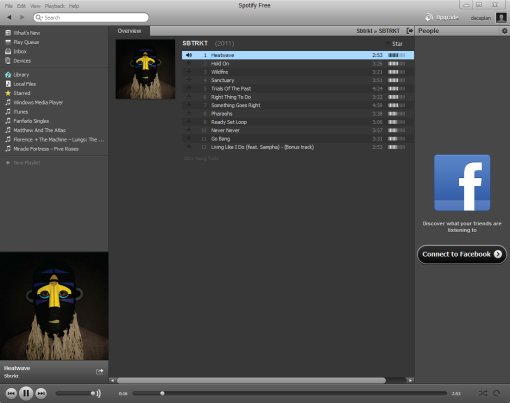
Task: Click the horizontal scrollbar under the track list
Action: pos(251,380)
